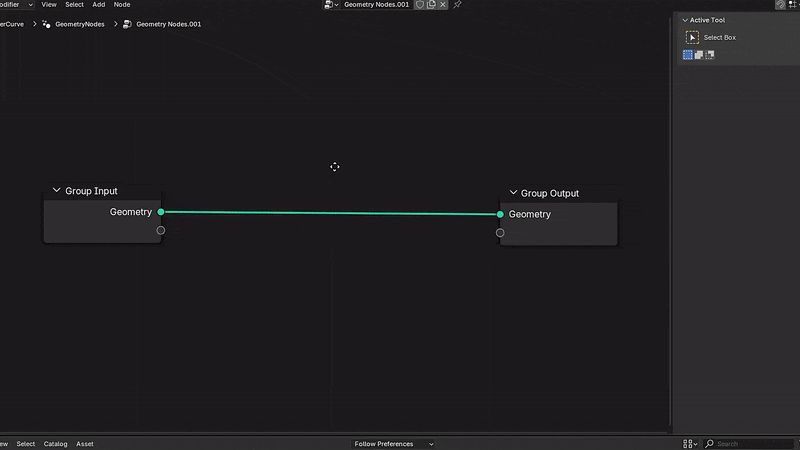Click the asset browser Search field
The height and width of the screenshot is (450, 800).
750,444
